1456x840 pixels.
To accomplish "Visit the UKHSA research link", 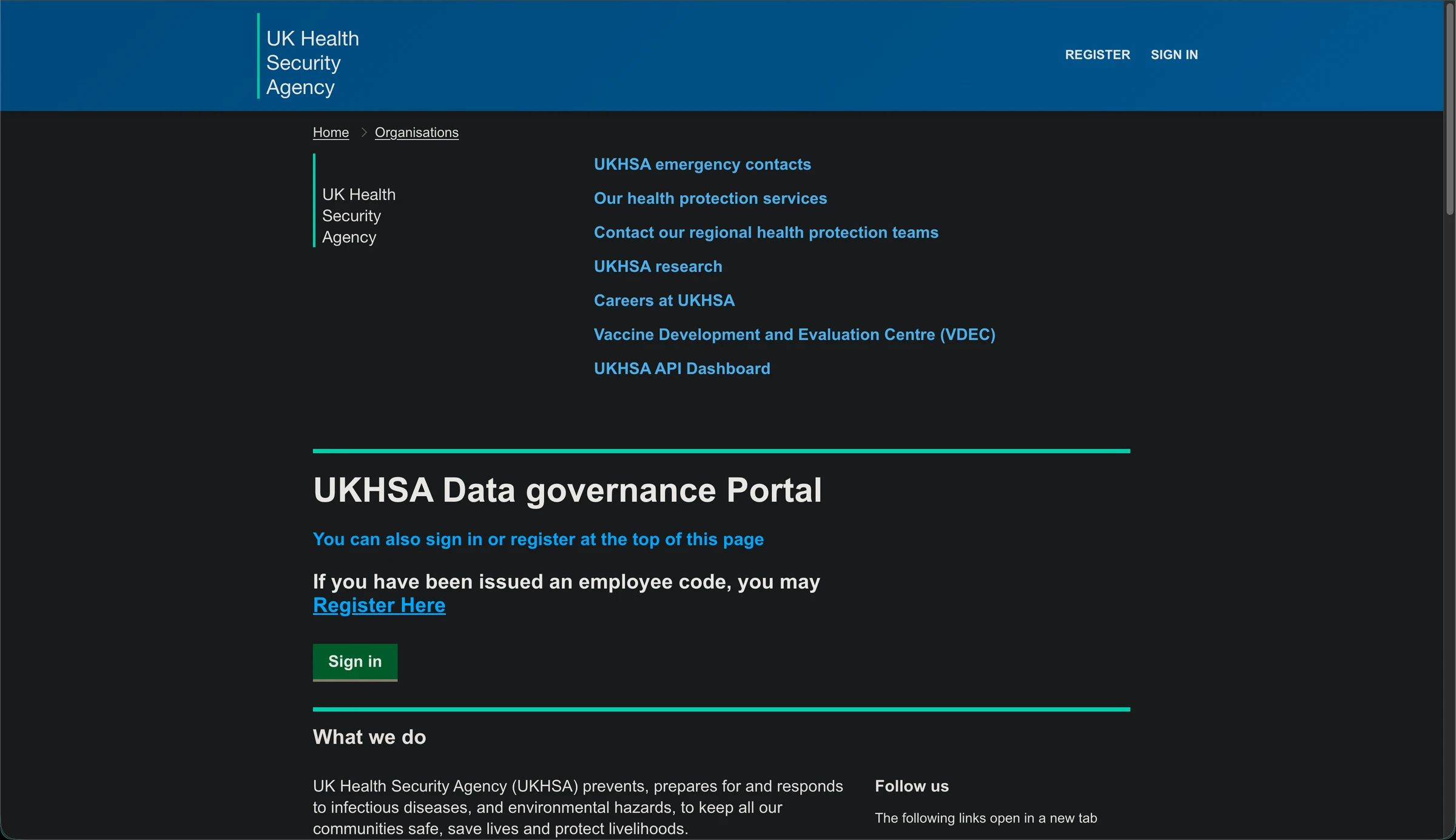I will point(658,266).
